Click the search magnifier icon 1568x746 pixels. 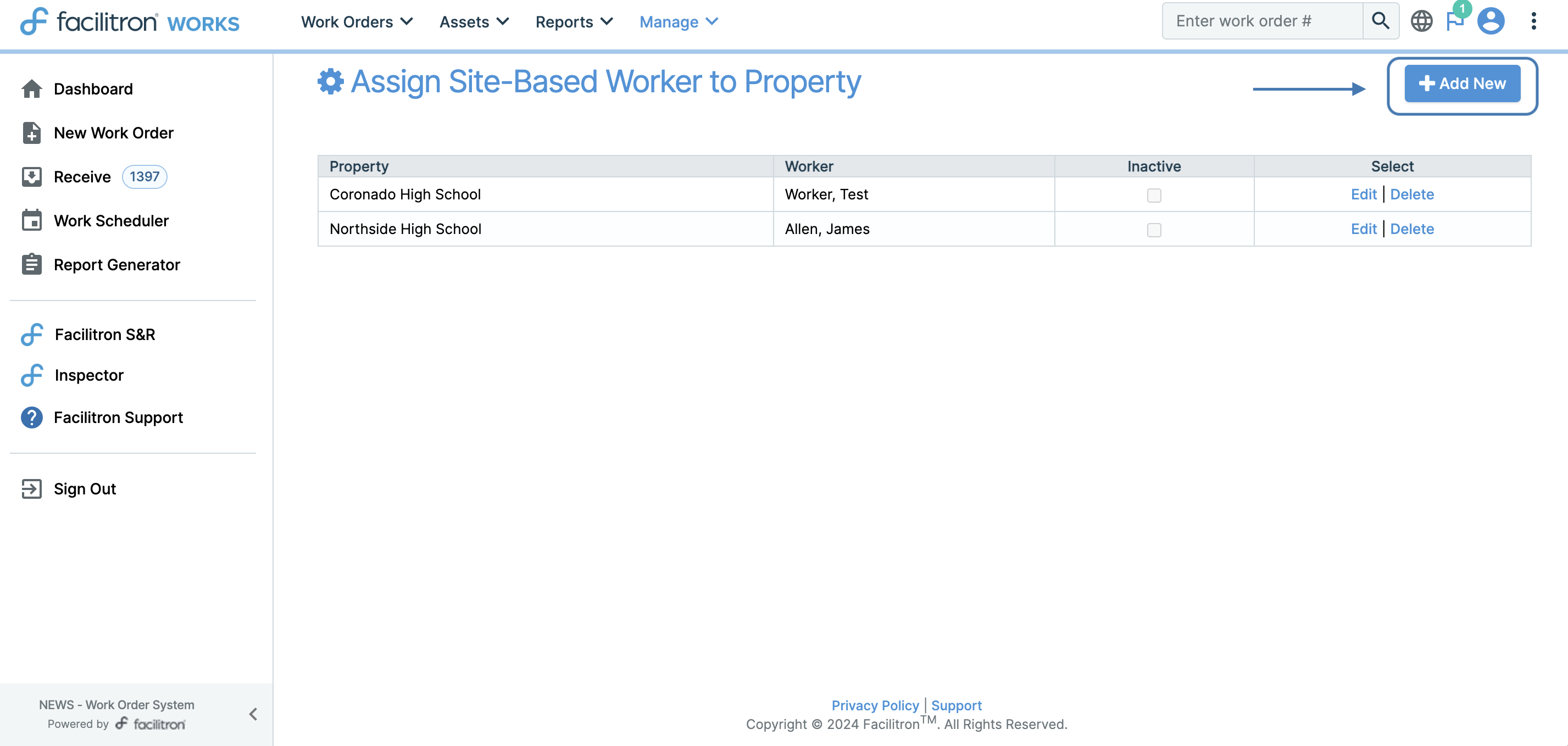pyautogui.click(x=1380, y=21)
